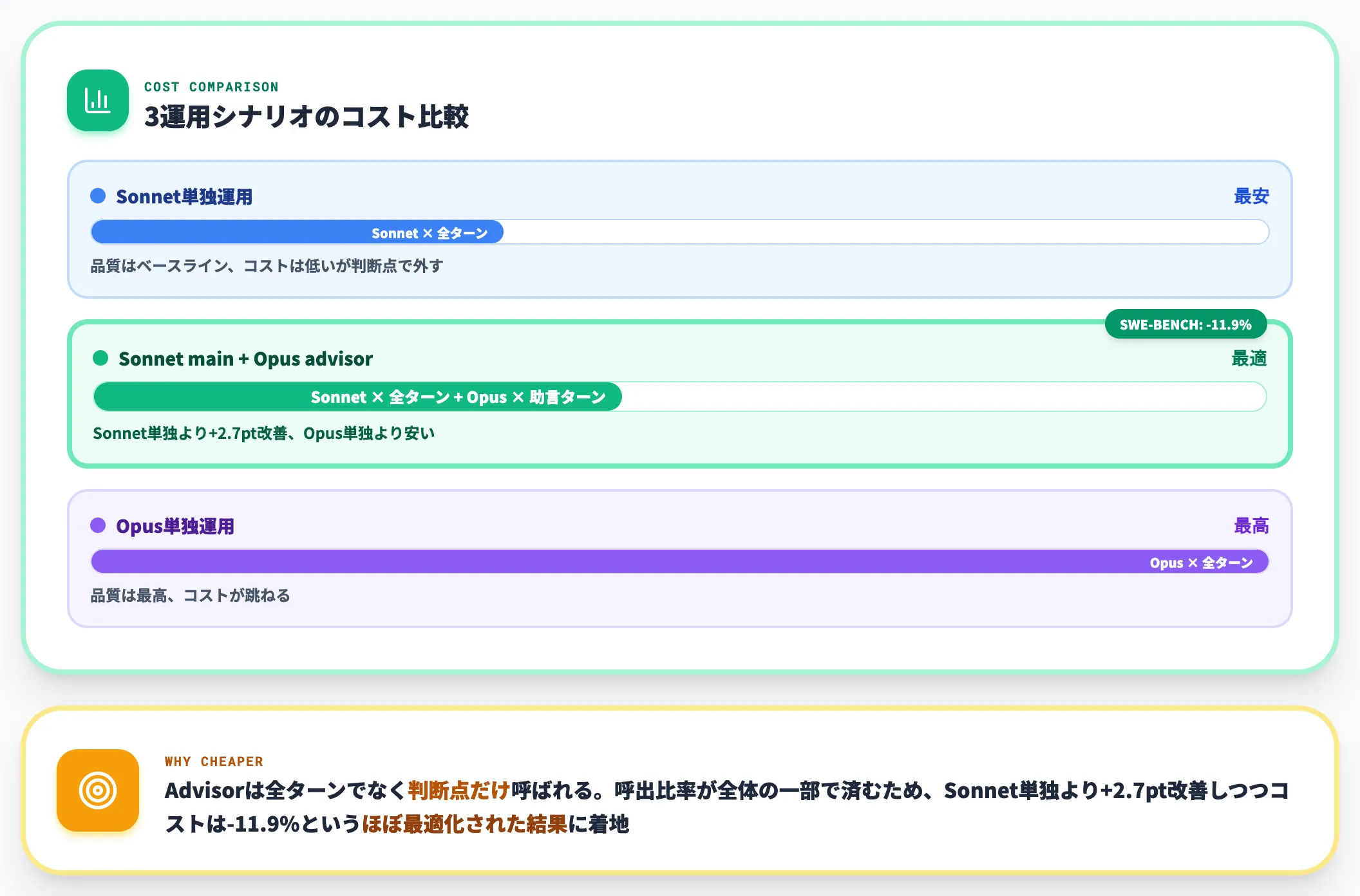Viewport: 1360px width, 896px height.
Task: Click the green dot beside Sonnet main + Opus advisor
Action: tap(100, 358)
